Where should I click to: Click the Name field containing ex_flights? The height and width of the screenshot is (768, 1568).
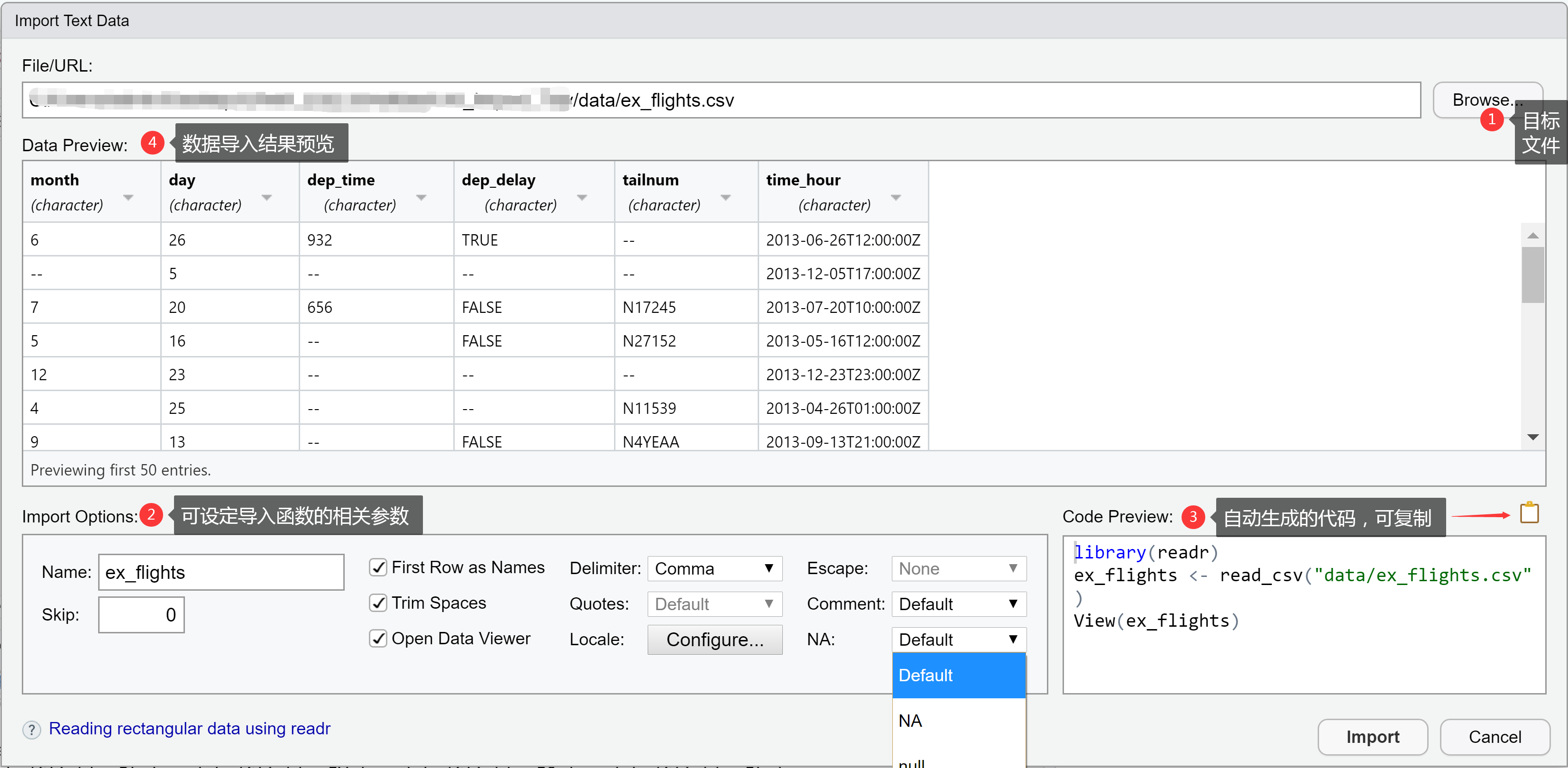[221, 572]
